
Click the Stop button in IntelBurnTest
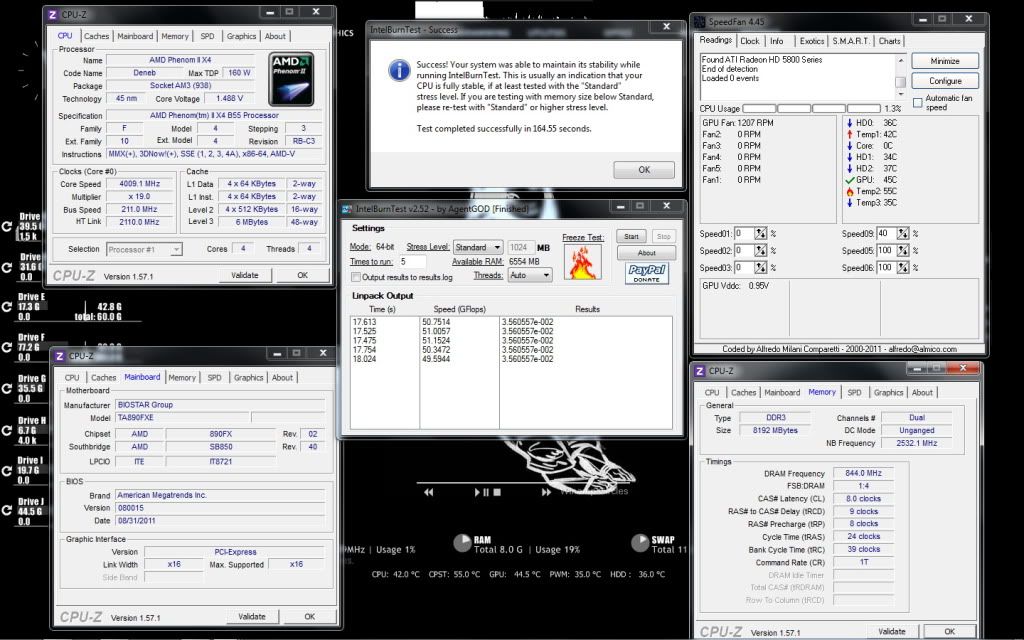[663, 236]
